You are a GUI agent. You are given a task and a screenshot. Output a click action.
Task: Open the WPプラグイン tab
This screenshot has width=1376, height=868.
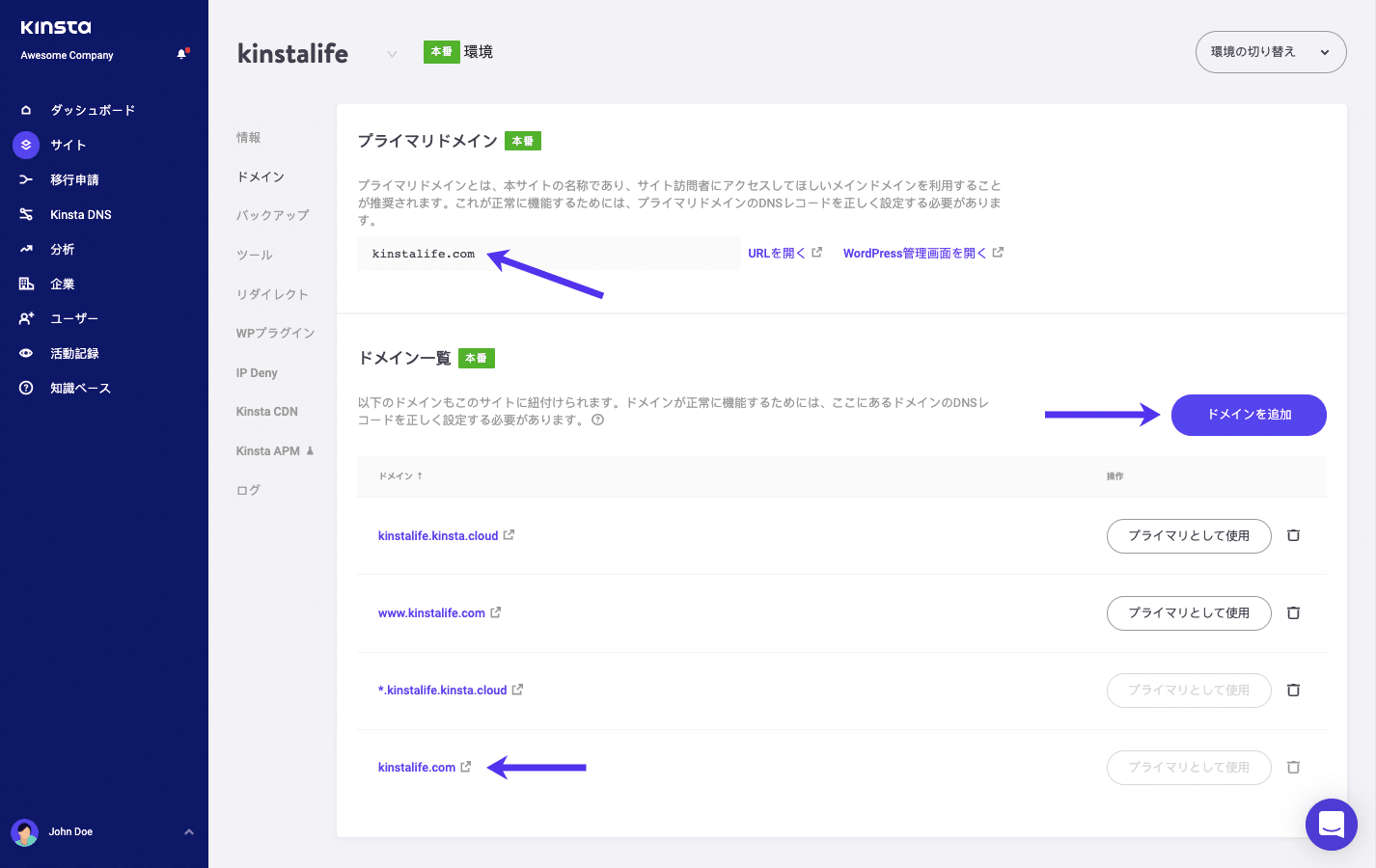point(275,332)
